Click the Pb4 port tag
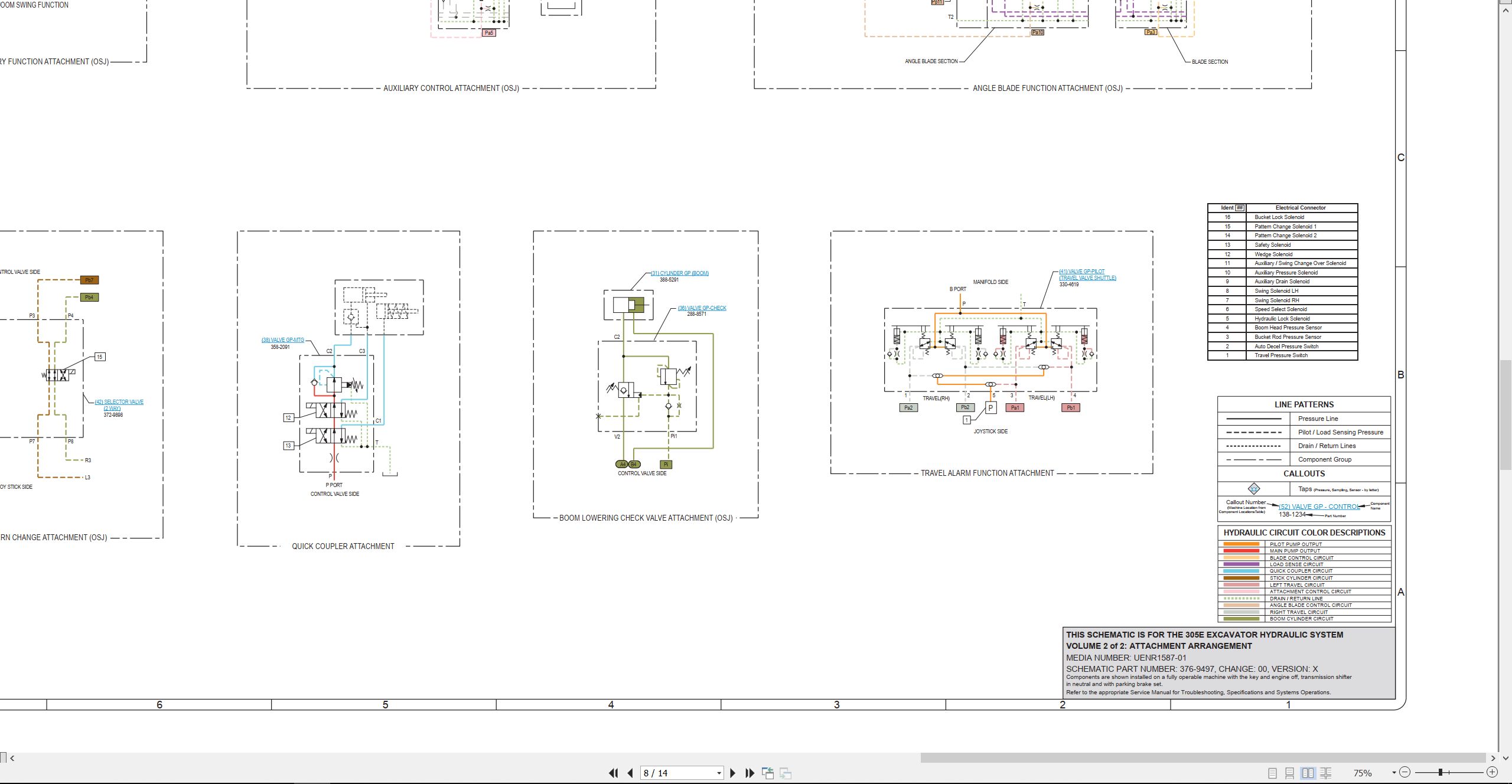1512x784 pixels. point(89,298)
